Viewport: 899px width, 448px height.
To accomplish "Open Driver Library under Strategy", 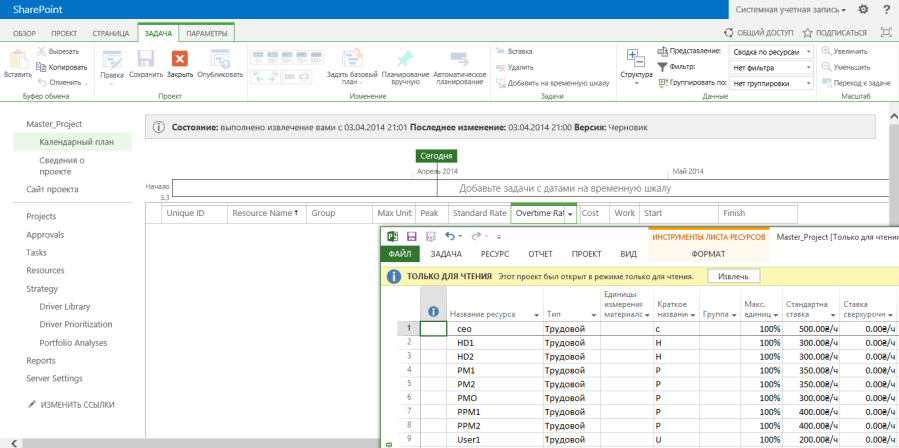I will point(65,306).
